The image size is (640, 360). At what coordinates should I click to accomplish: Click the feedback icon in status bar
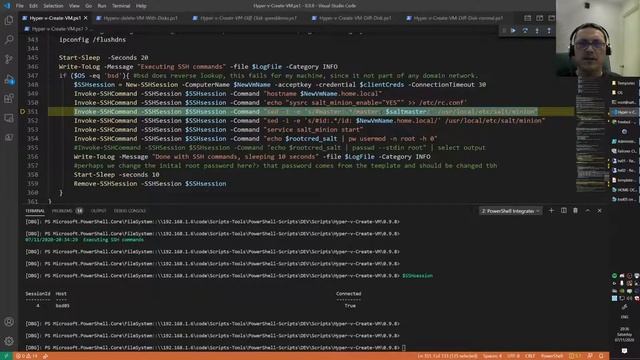[x=590, y=356]
